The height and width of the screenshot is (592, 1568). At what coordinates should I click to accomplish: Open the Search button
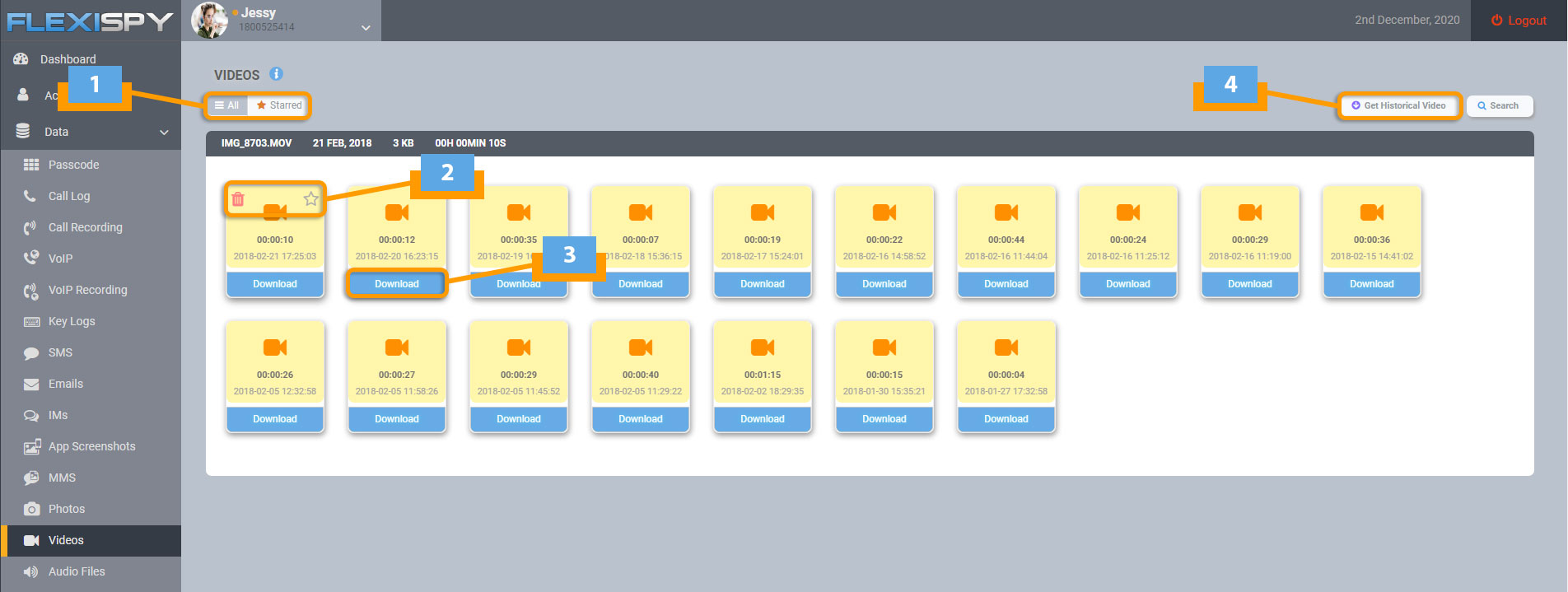1499,105
